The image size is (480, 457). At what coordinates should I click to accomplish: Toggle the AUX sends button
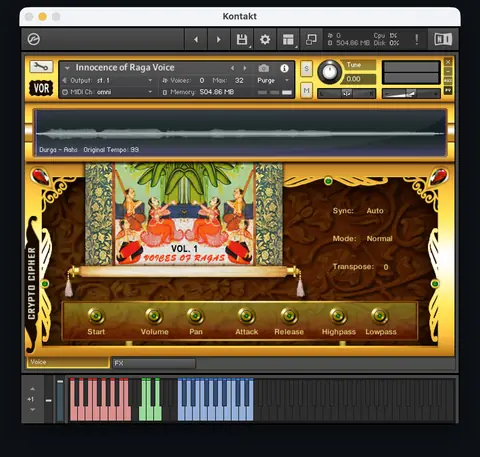[448, 81]
